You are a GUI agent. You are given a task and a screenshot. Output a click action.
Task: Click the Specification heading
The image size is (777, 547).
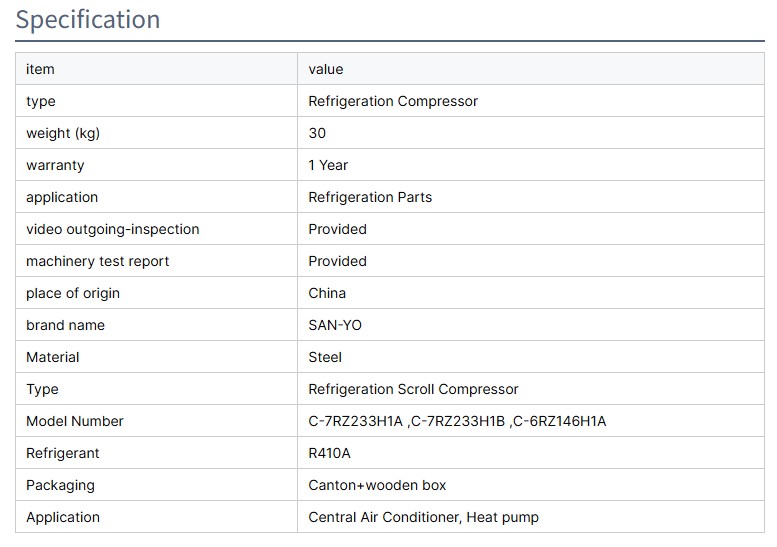coord(88,20)
